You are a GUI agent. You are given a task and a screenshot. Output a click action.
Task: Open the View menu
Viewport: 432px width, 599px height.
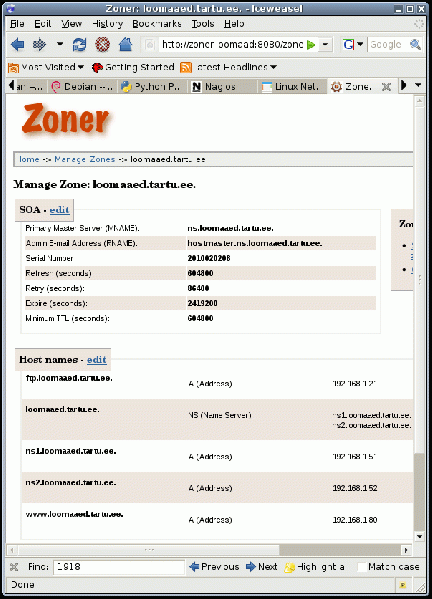click(x=71, y=24)
